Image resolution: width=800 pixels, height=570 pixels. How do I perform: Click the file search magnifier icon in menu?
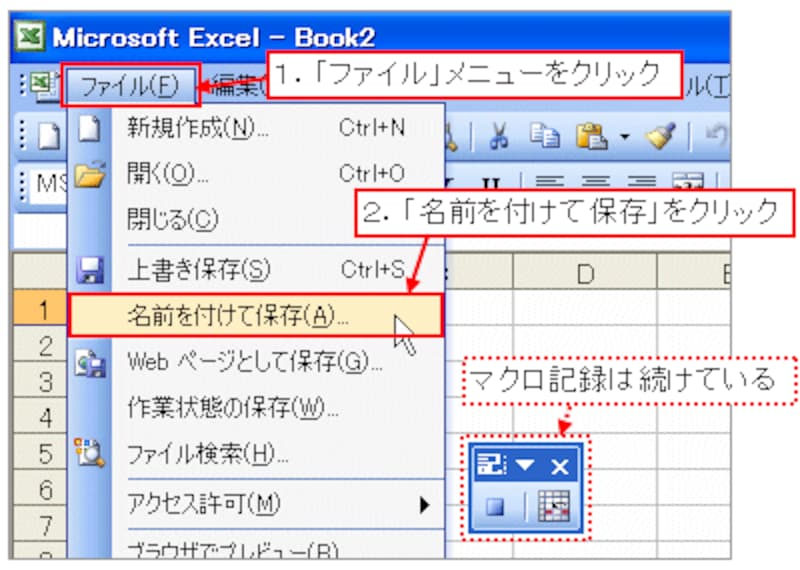click(89, 453)
